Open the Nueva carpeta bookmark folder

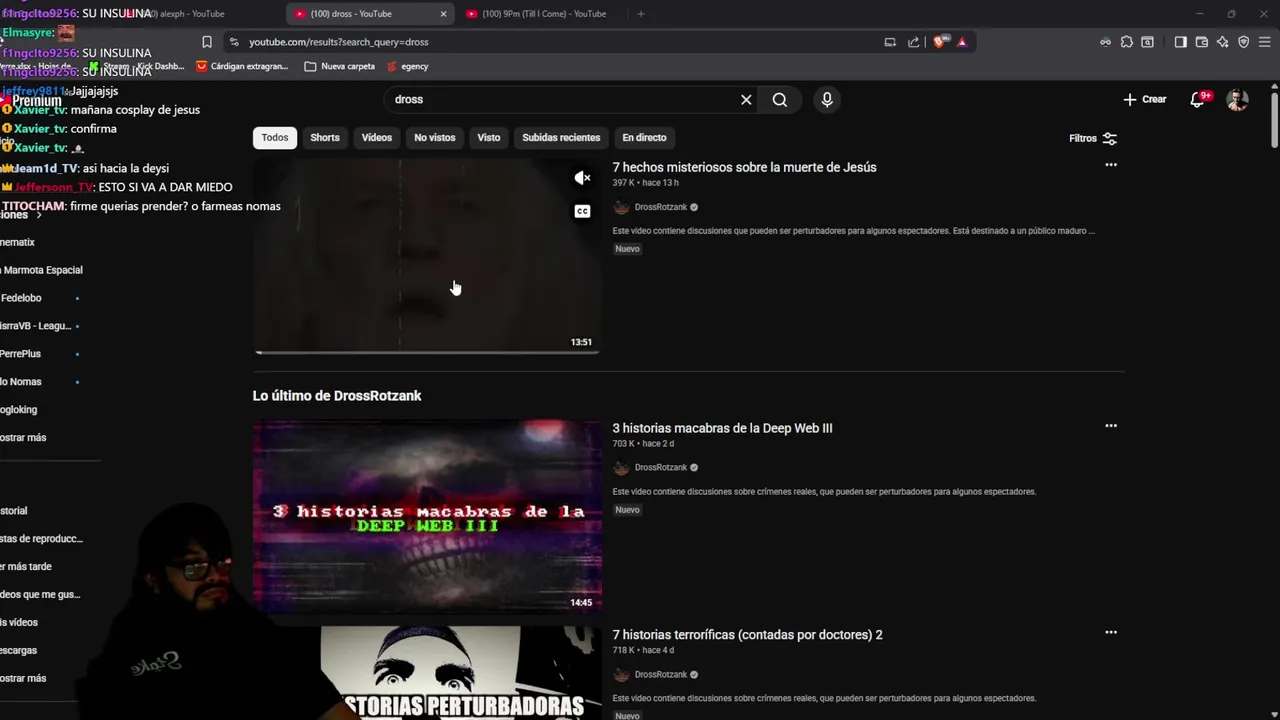pos(339,66)
